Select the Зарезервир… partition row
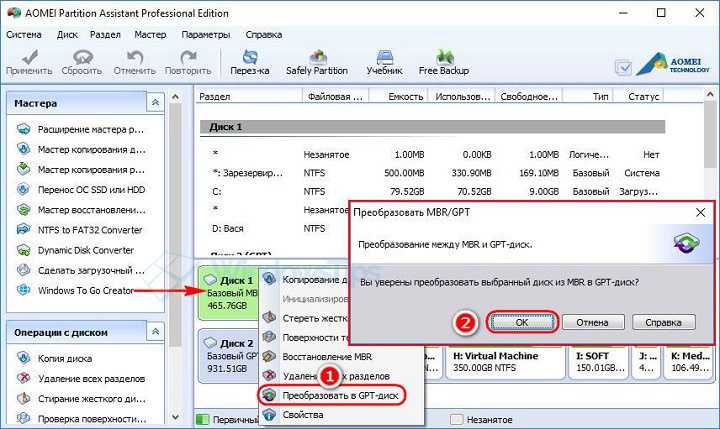Screen dimensions: 720x429 [433, 173]
